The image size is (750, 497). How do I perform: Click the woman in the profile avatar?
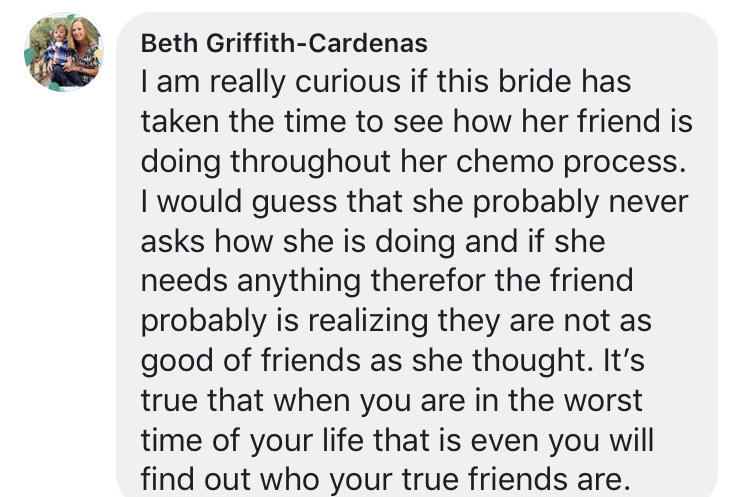(x=84, y=50)
